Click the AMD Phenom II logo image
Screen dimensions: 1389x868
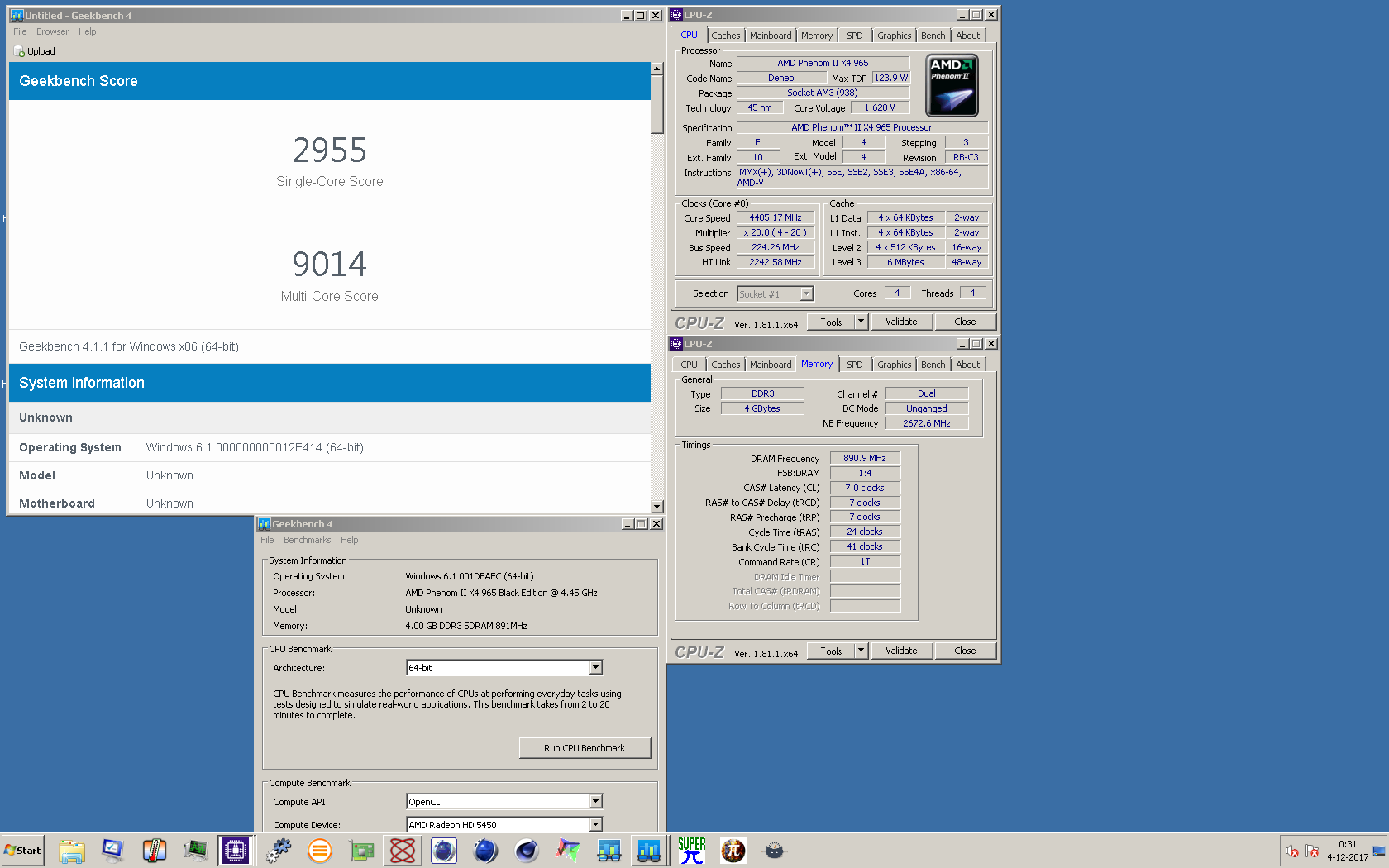coord(952,86)
